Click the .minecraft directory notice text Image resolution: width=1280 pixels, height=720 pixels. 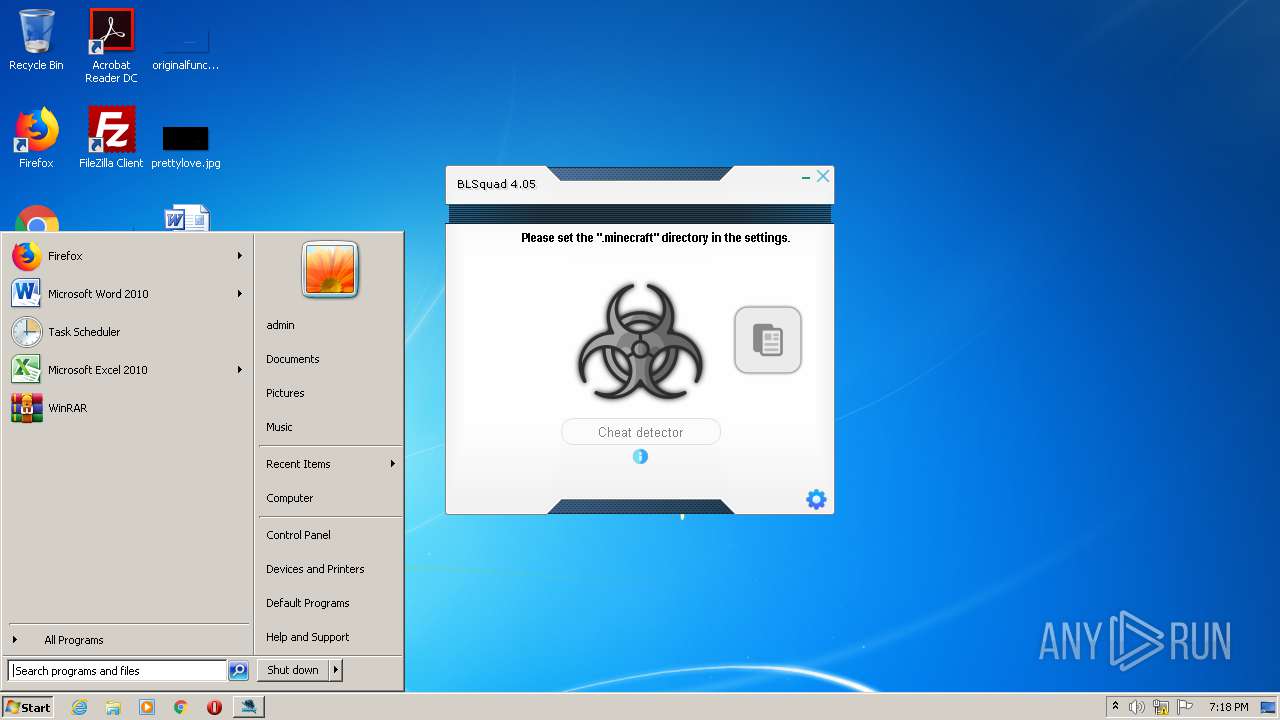click(655, 238)
